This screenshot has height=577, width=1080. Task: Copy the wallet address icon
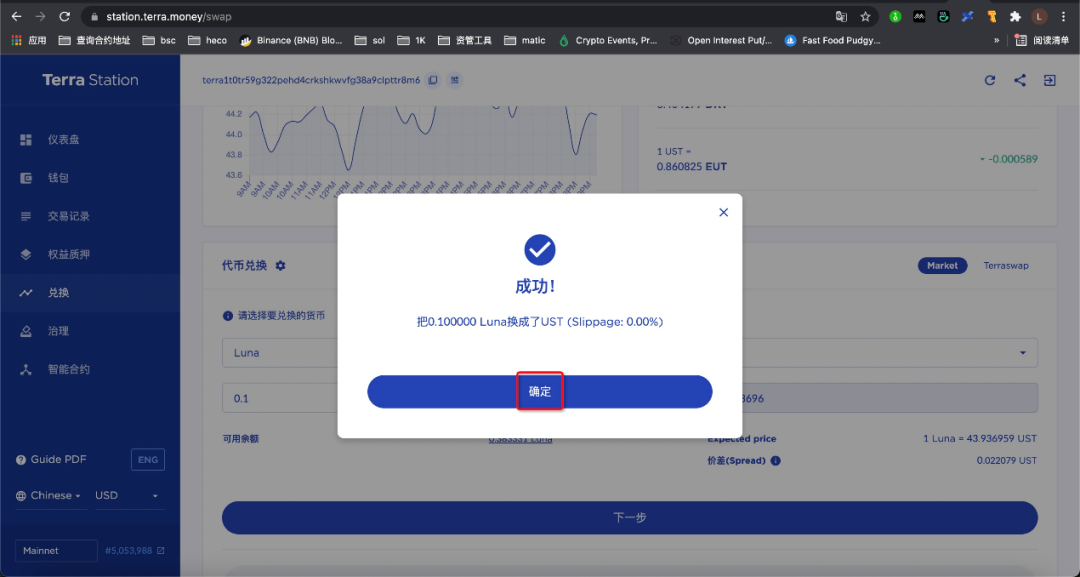[x=433, y=80]
